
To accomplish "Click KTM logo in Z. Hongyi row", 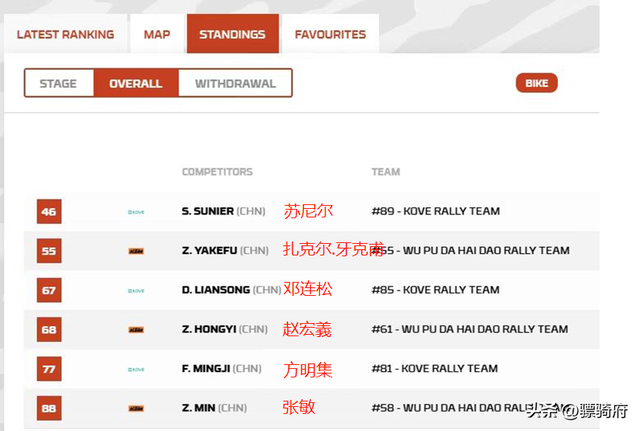I will click(x=136, y=330).
